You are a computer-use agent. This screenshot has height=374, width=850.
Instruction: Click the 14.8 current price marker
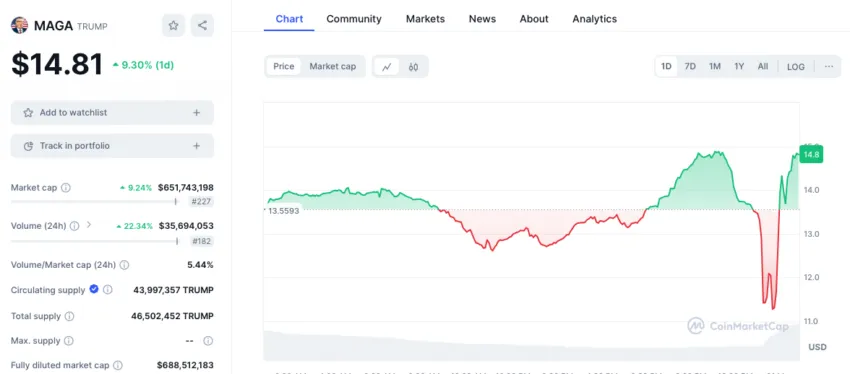812,154
